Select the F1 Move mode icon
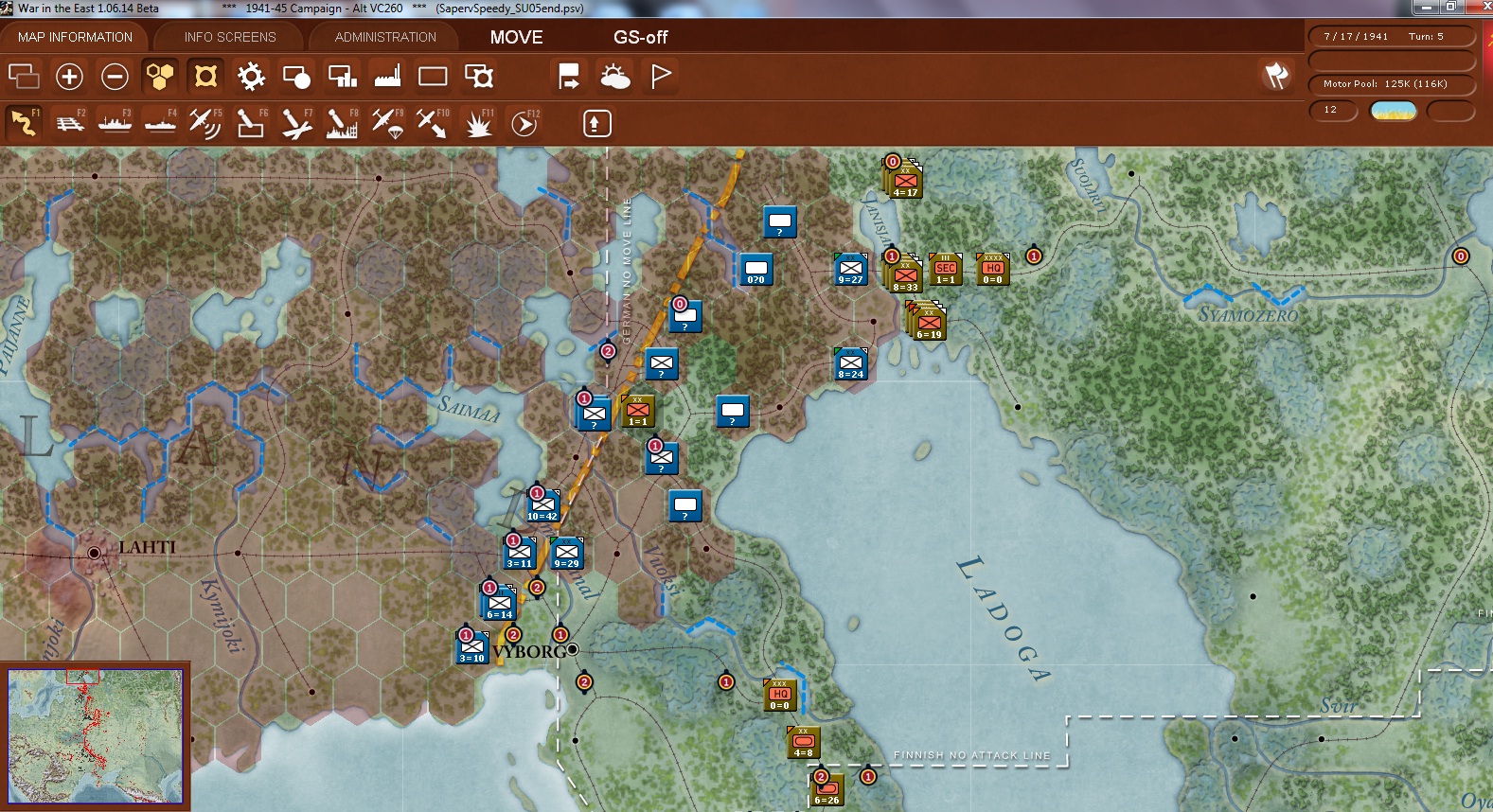The image size is (1493, 812). coord(24,123)
